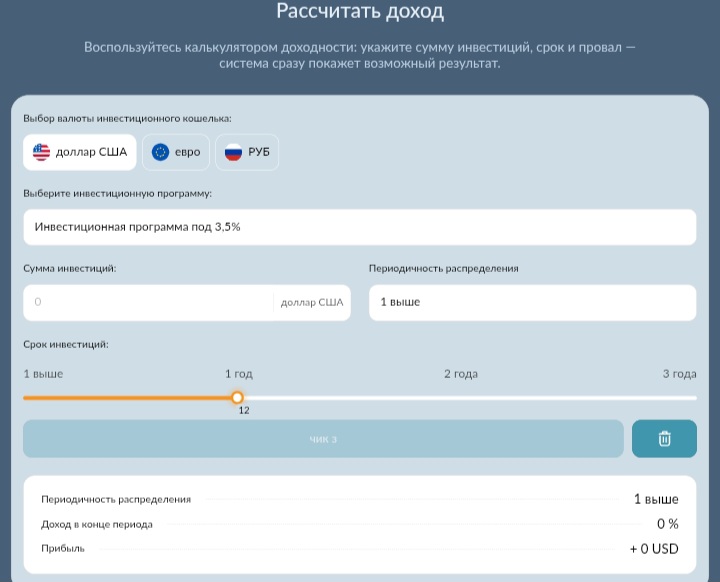Click the Рассчитать доход heading
720x582 pixels.
tap(360, 13)
